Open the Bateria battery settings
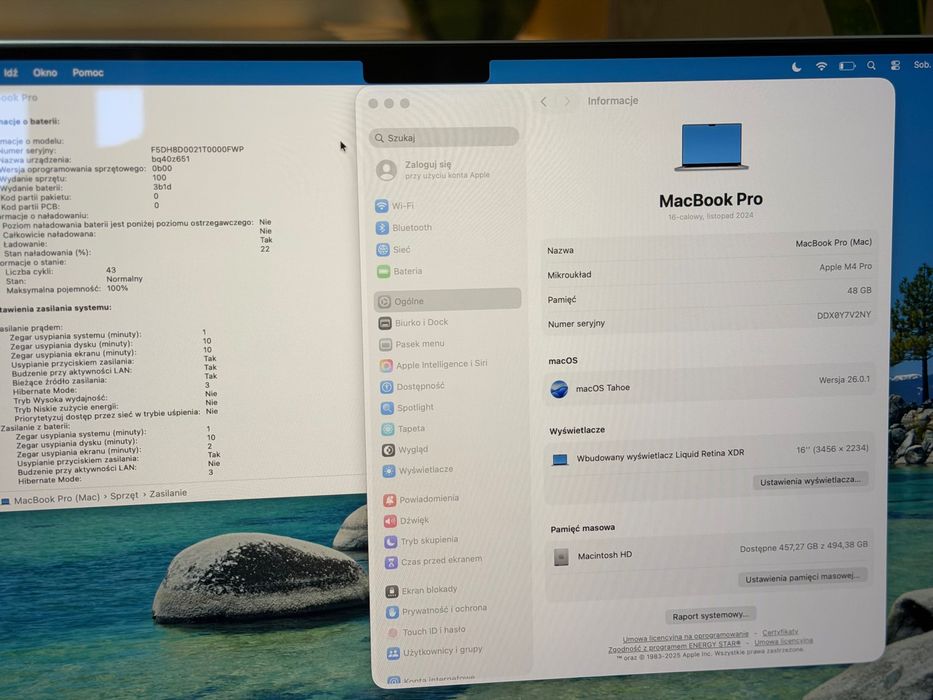The height and width of the screenshot is (700, 933). [x=400, y=271]
